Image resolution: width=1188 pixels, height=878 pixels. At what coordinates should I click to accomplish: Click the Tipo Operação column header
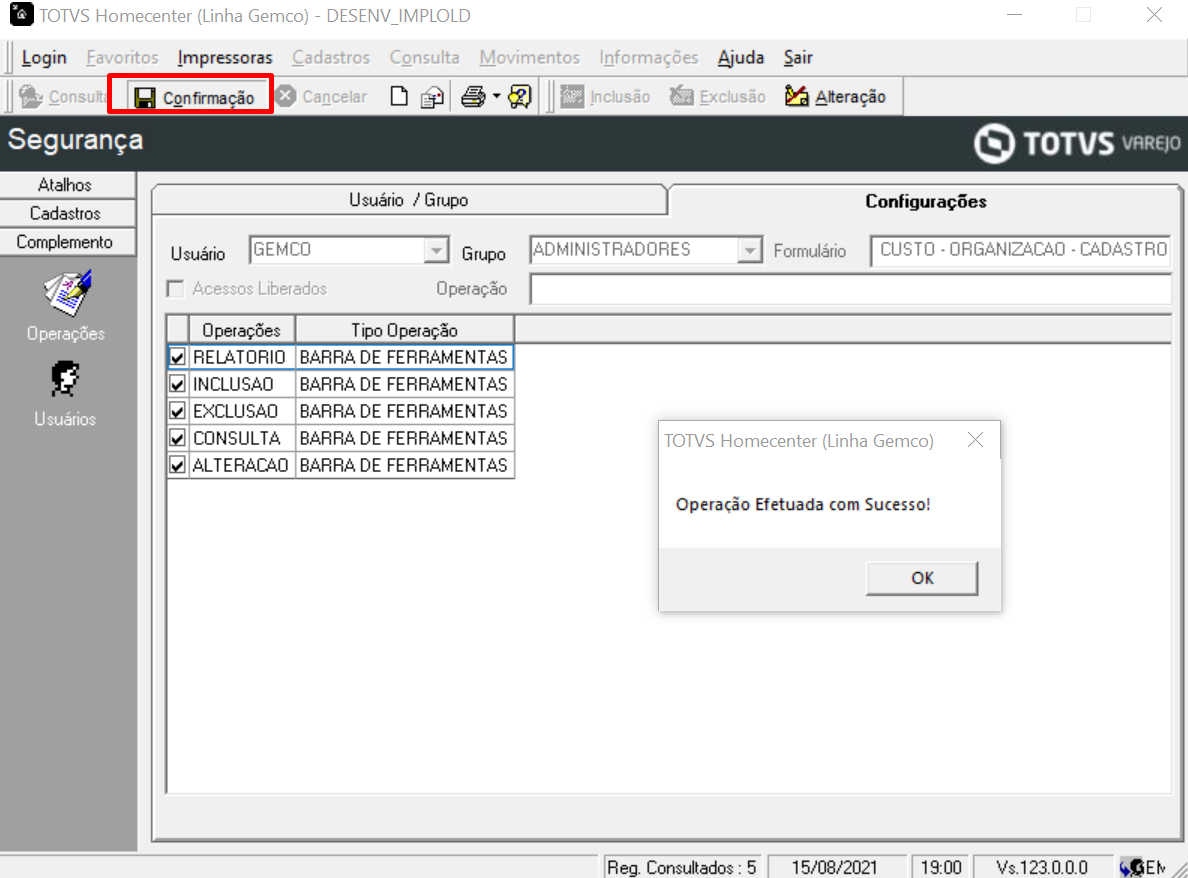point(405,330)
